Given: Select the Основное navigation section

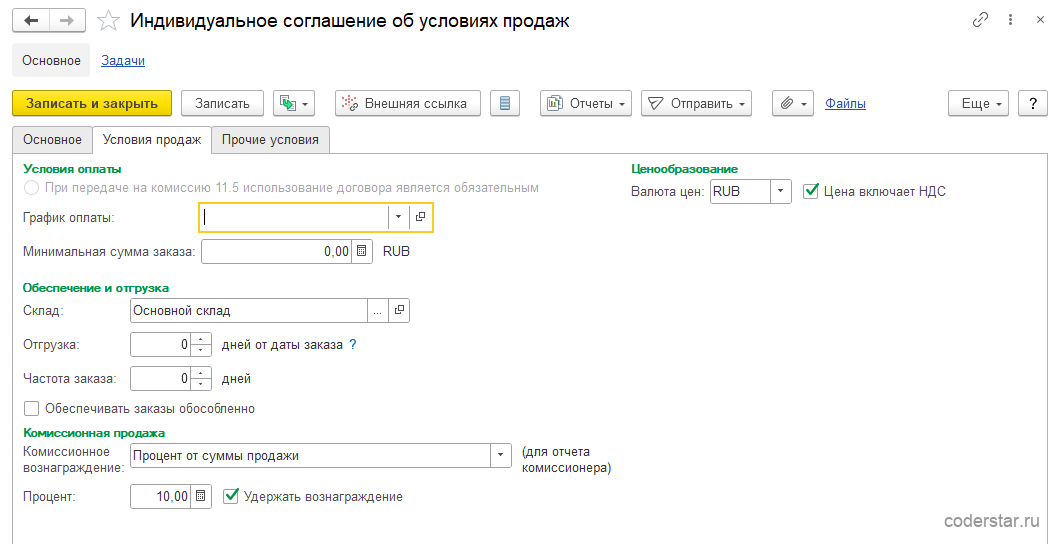Looking at the screenshot, I should click(51, 60).
